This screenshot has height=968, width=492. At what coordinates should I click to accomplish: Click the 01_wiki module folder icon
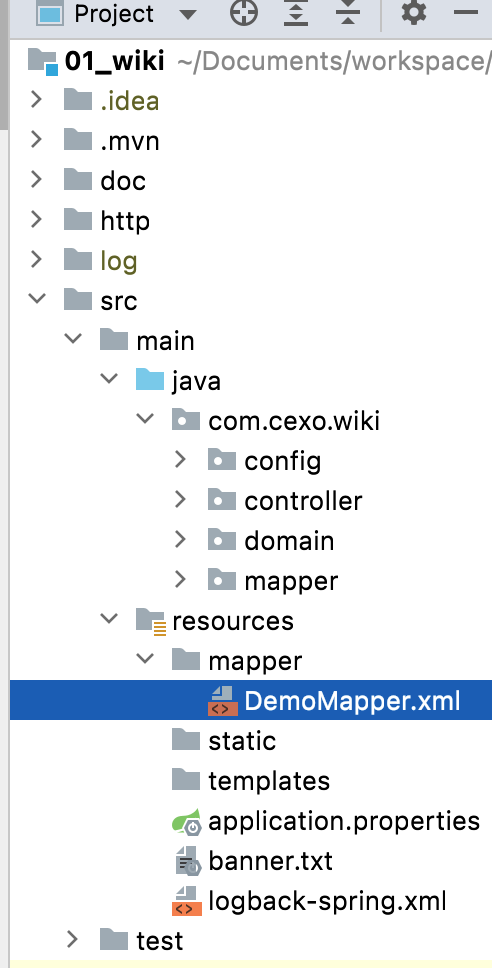click(x=43, y=61)
